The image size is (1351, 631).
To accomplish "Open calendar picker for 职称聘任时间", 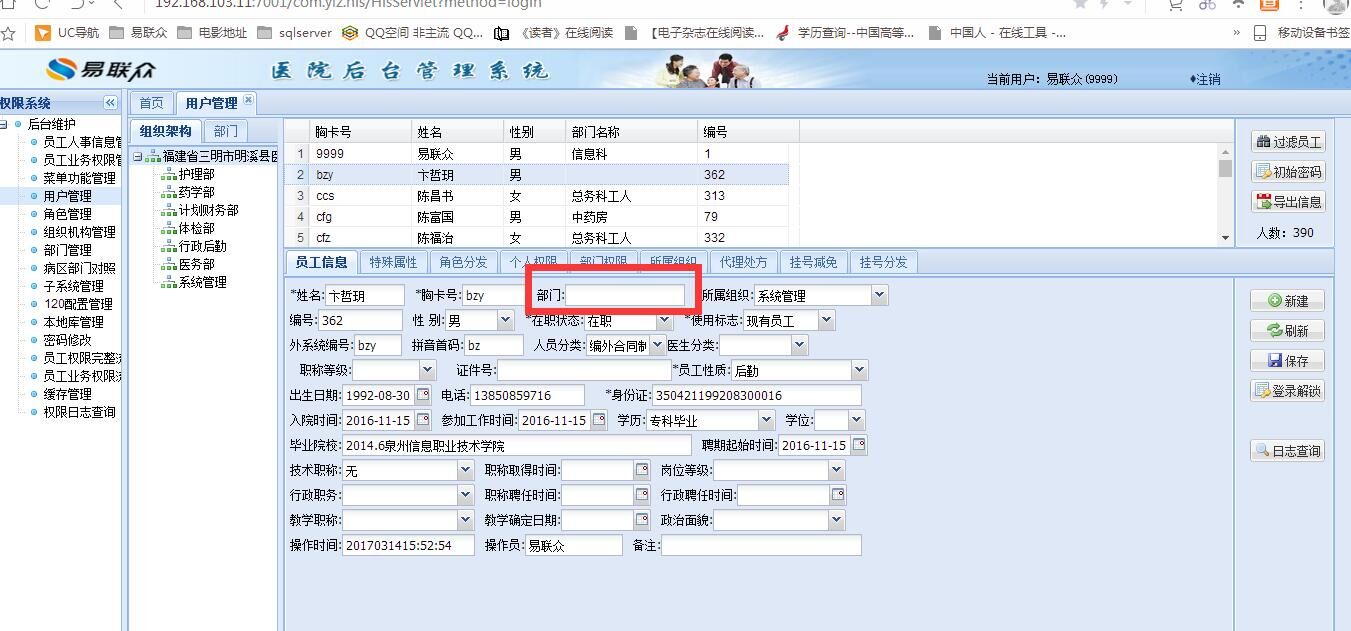I will tap(642, 495).
